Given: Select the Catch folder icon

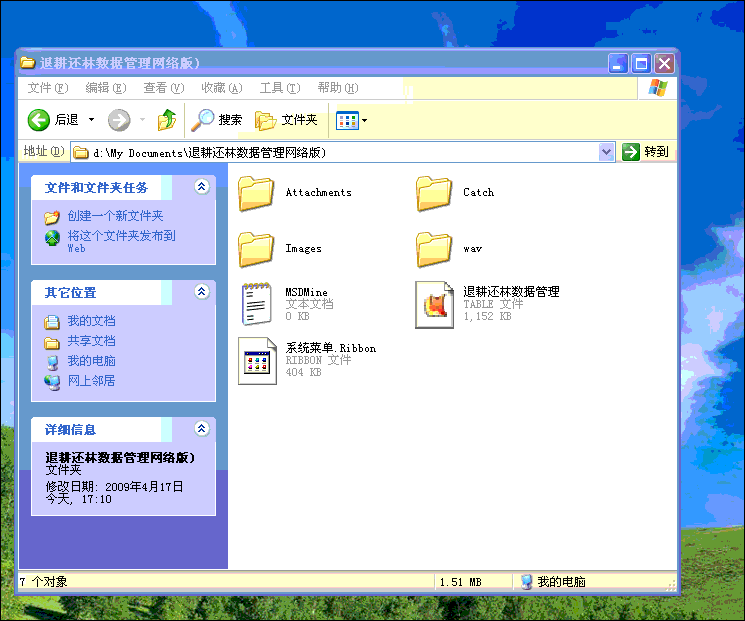Looking at the screenshot, I should pyautogui.click(x=433, y=193).
